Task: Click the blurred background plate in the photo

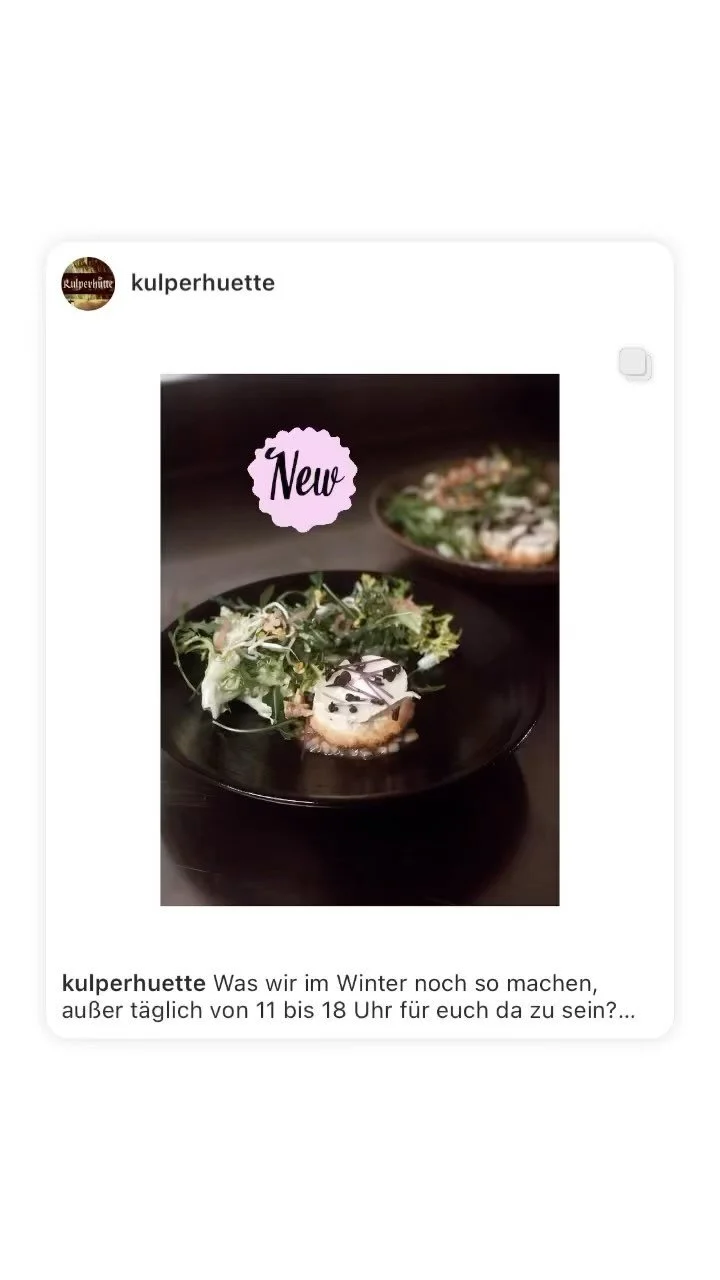Action: [468, 517]
